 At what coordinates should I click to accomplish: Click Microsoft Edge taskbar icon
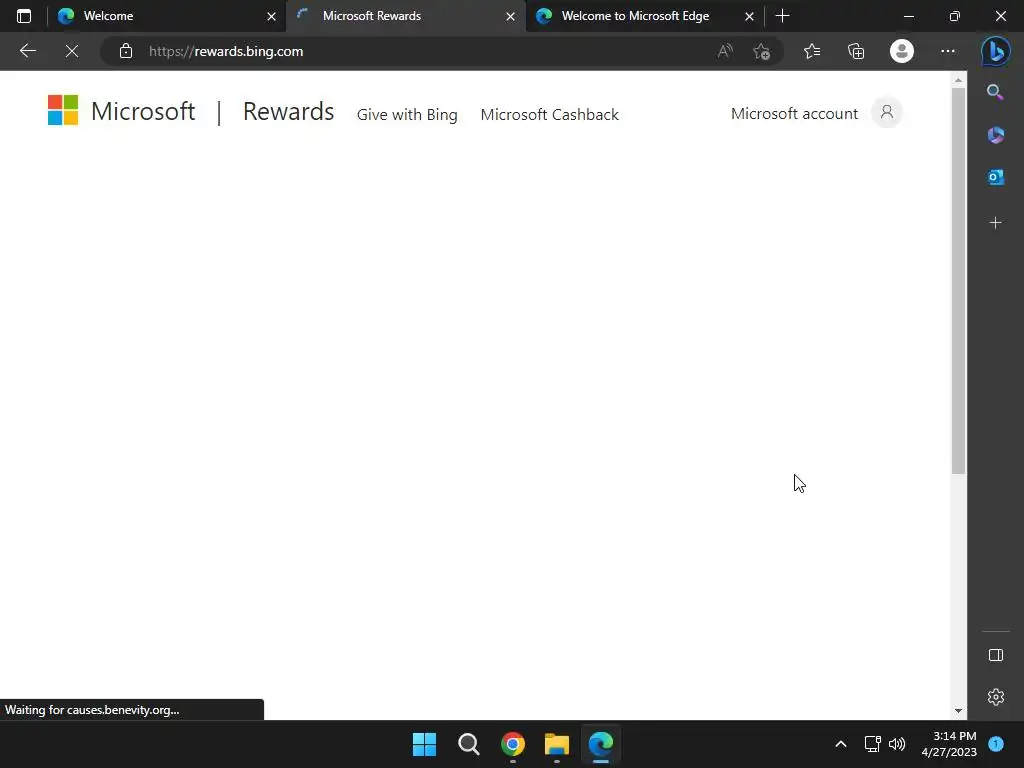click(601, 744)
